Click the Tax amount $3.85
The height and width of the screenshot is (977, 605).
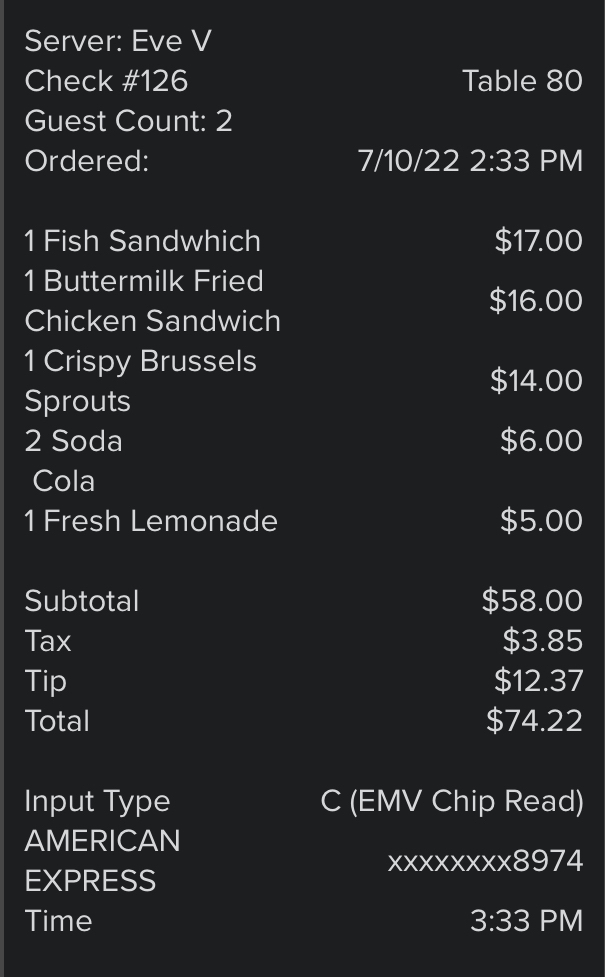point(543,641)
